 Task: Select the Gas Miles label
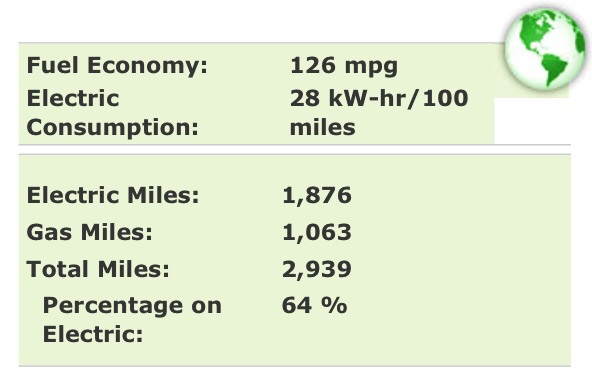[89, 232]
